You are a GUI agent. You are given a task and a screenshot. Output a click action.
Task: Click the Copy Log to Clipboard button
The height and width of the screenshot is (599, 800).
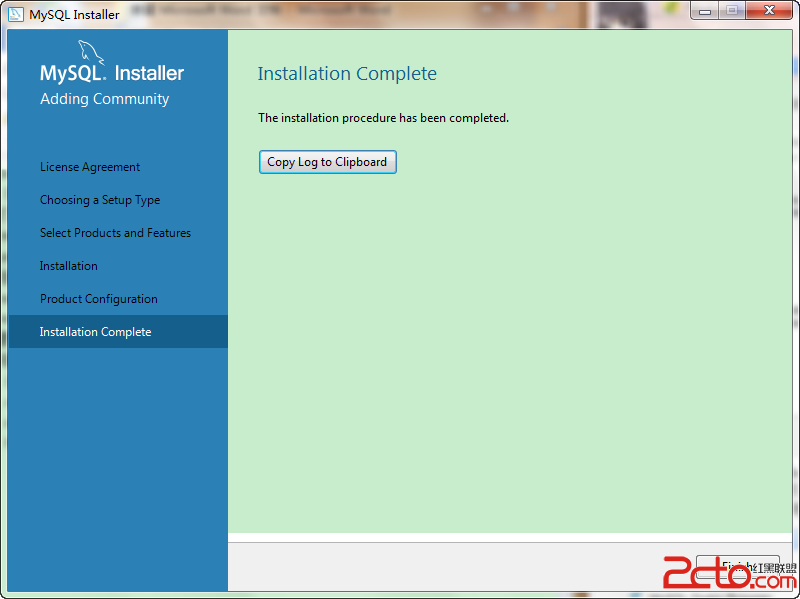coord(328,162)
